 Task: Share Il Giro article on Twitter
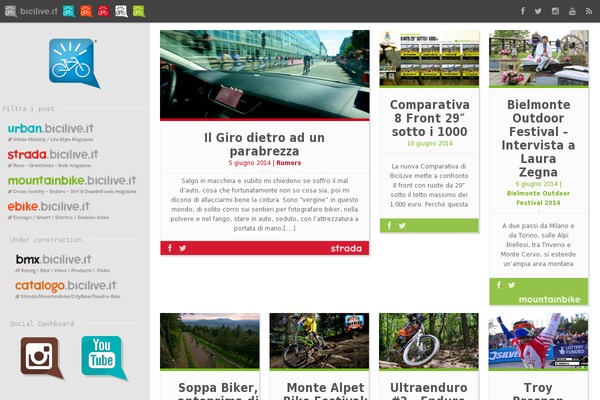183,248
